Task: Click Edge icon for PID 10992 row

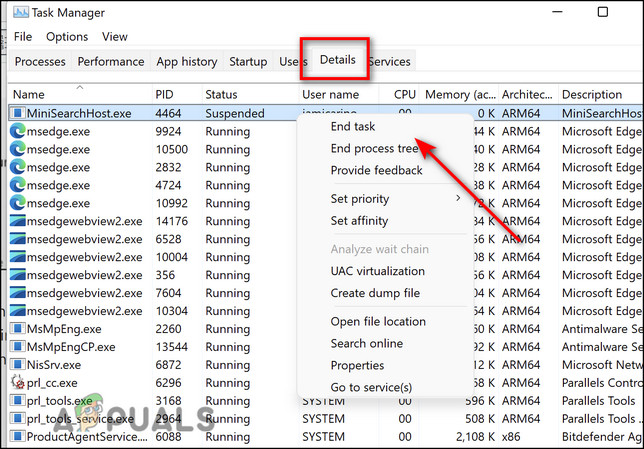Action: [18, 203]
